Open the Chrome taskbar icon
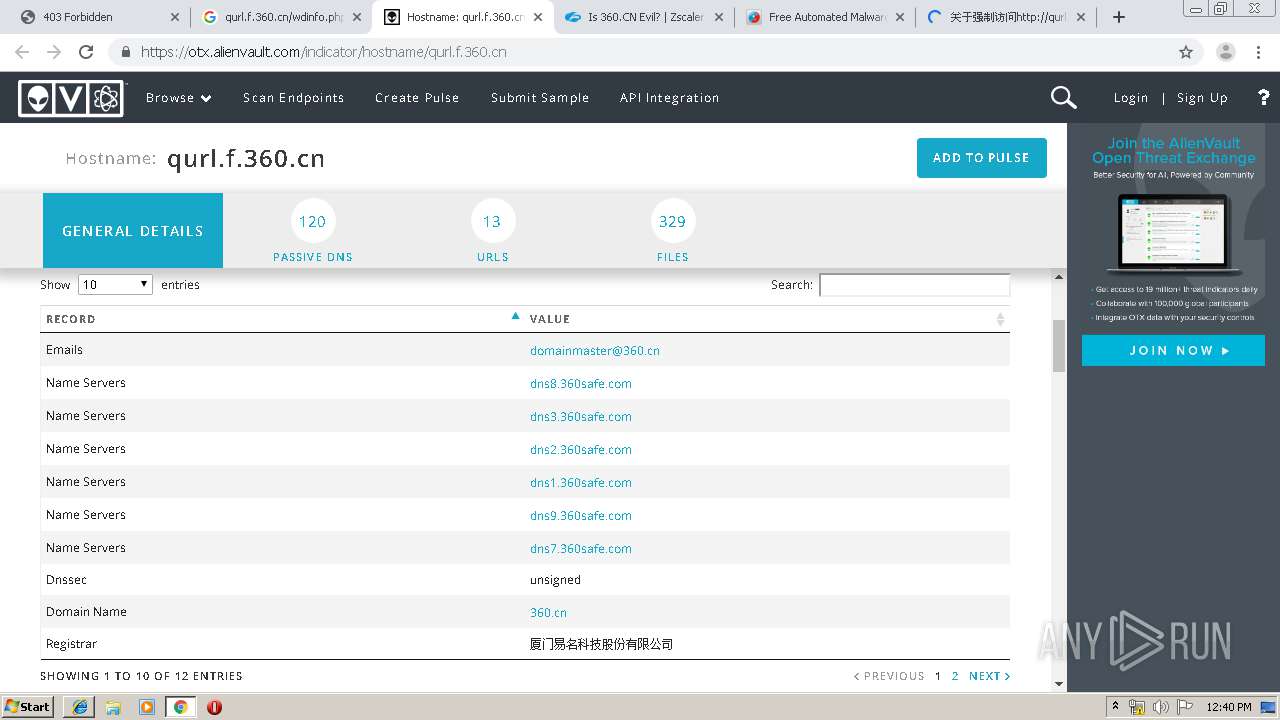 point(180,707)
